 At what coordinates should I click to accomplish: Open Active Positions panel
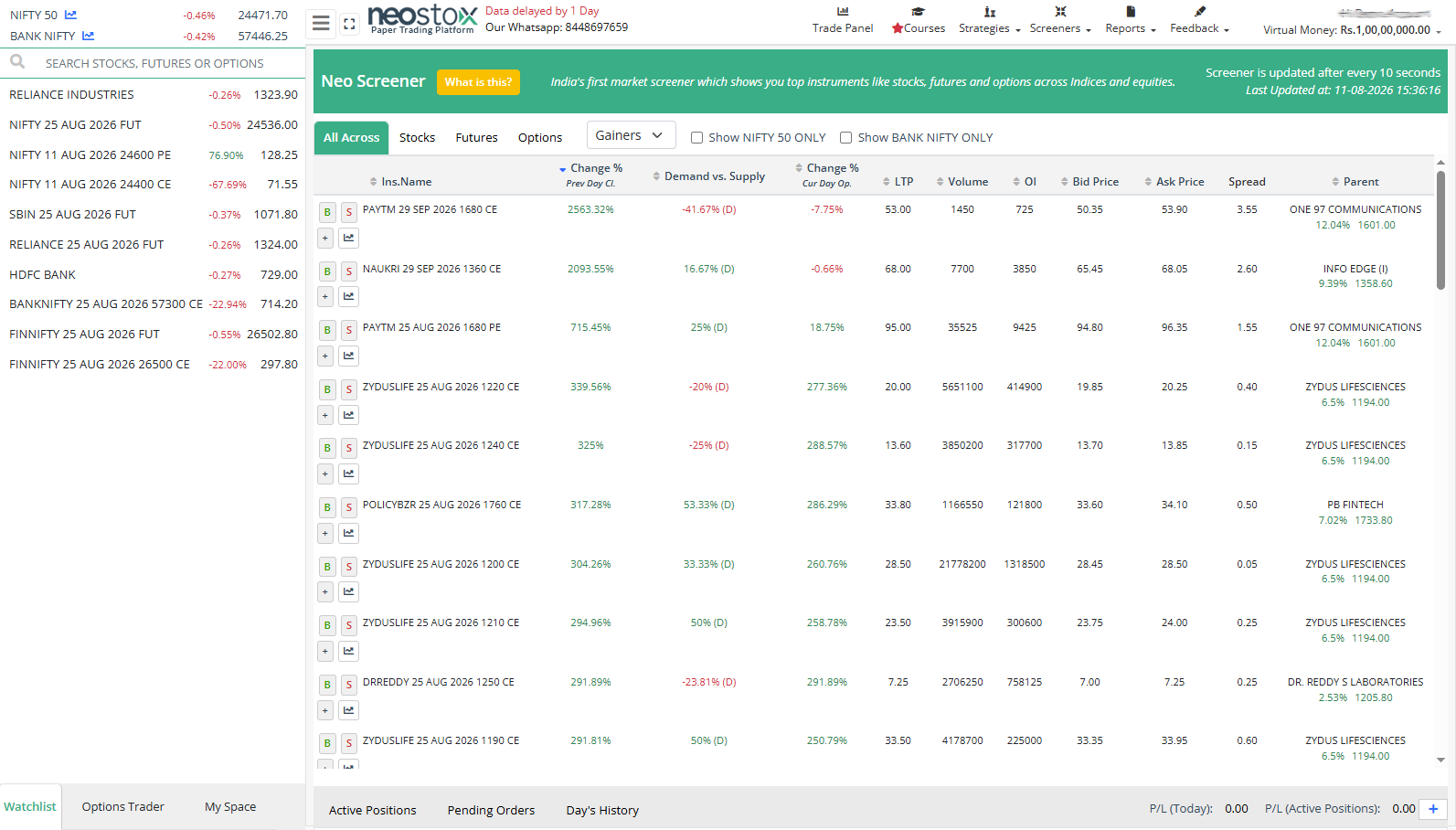tap(372, 811)
